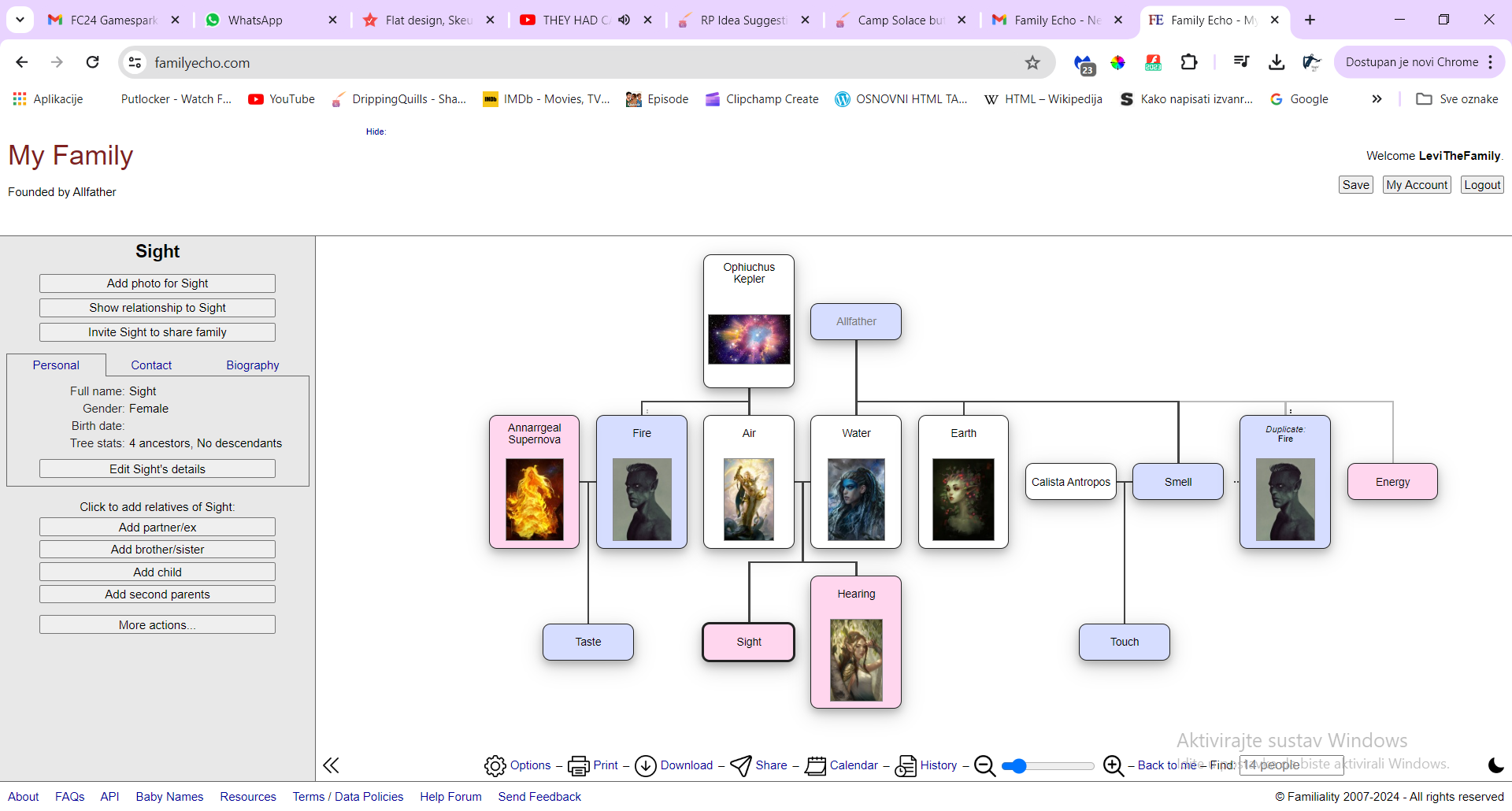This screenshot has width=1512, height=811.
Task: Open the Calendar icon
Action: click(815, 765)
